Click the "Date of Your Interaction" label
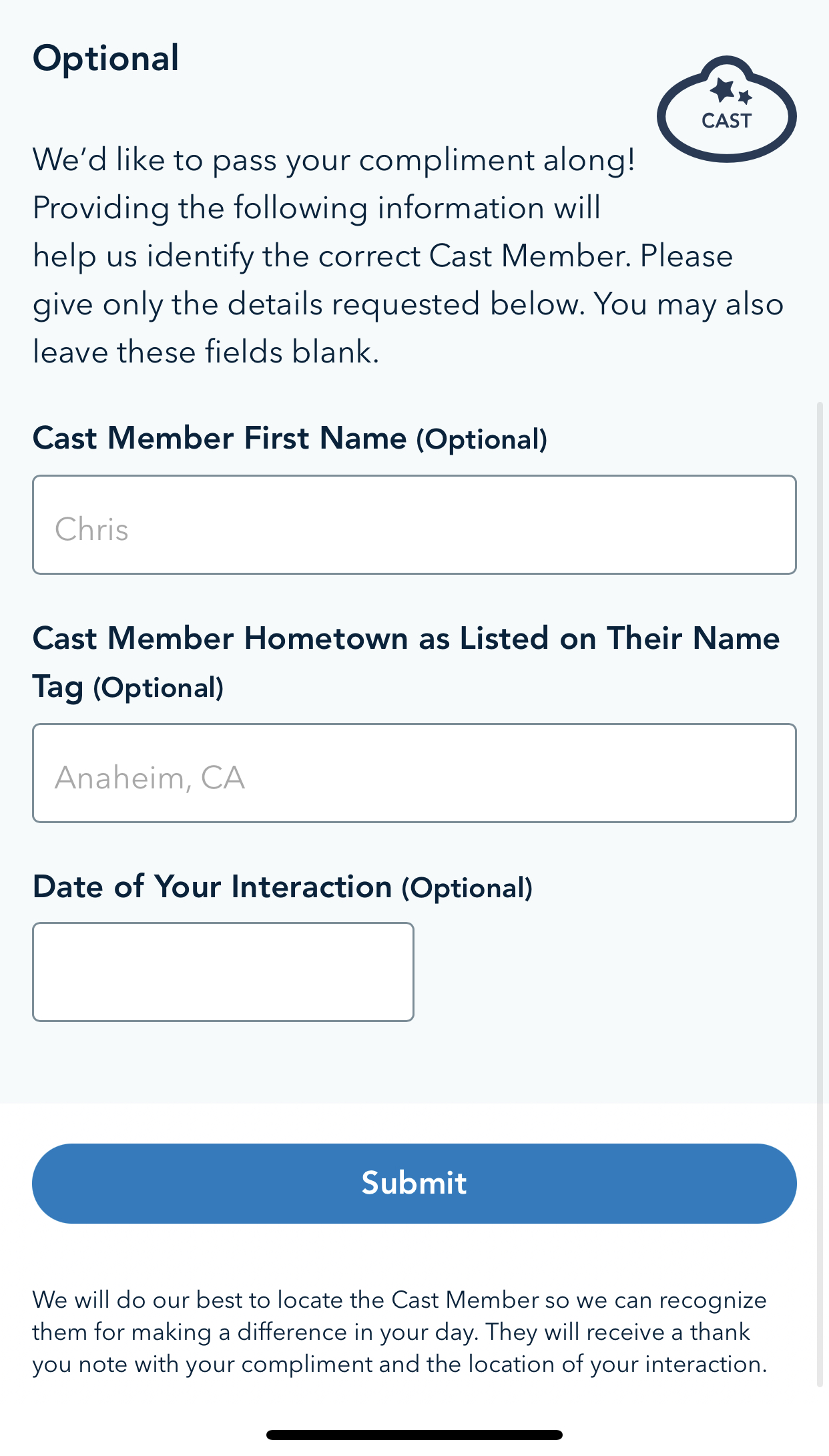 coord(212,887)
